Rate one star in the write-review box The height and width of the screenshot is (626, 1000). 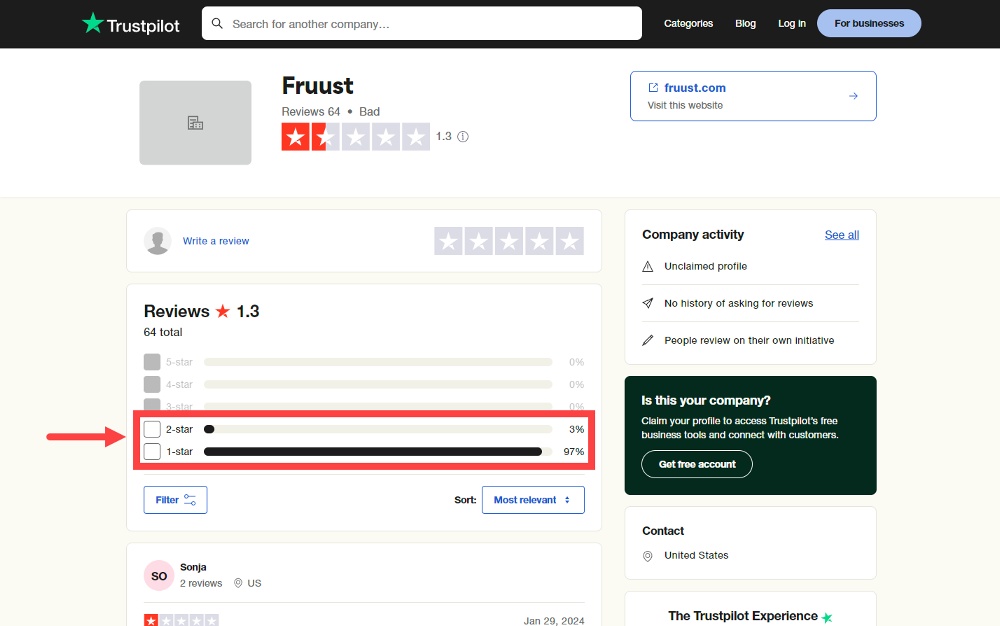point(448,241)
